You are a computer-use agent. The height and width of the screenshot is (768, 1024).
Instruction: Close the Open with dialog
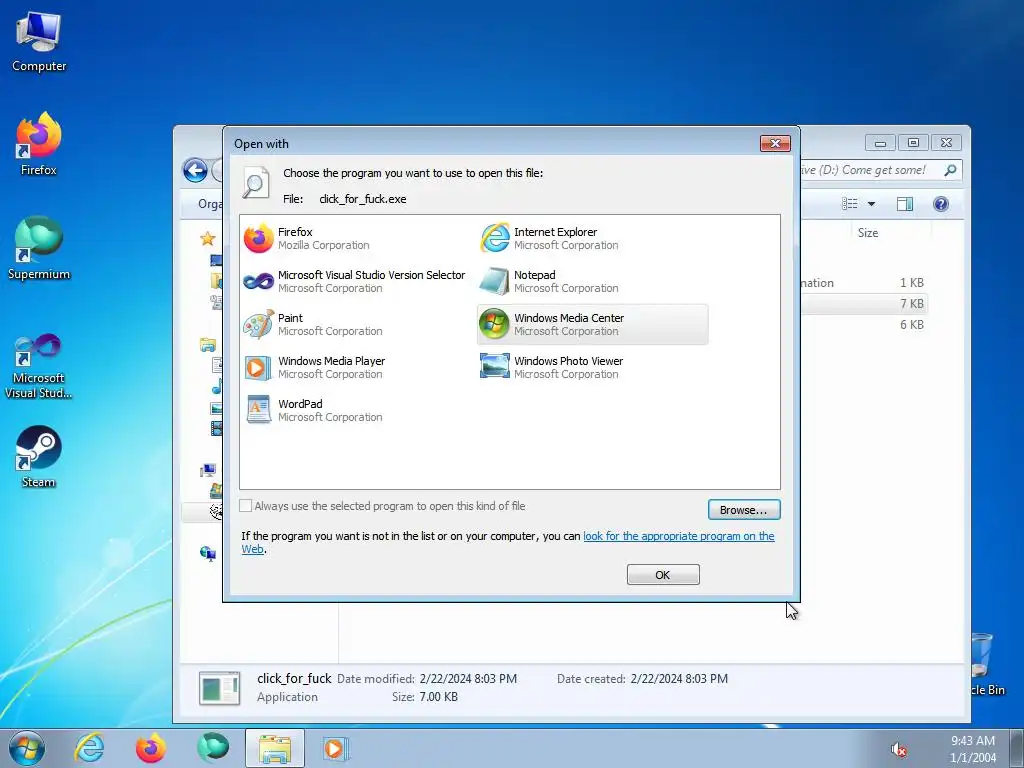tap(775, 143)
